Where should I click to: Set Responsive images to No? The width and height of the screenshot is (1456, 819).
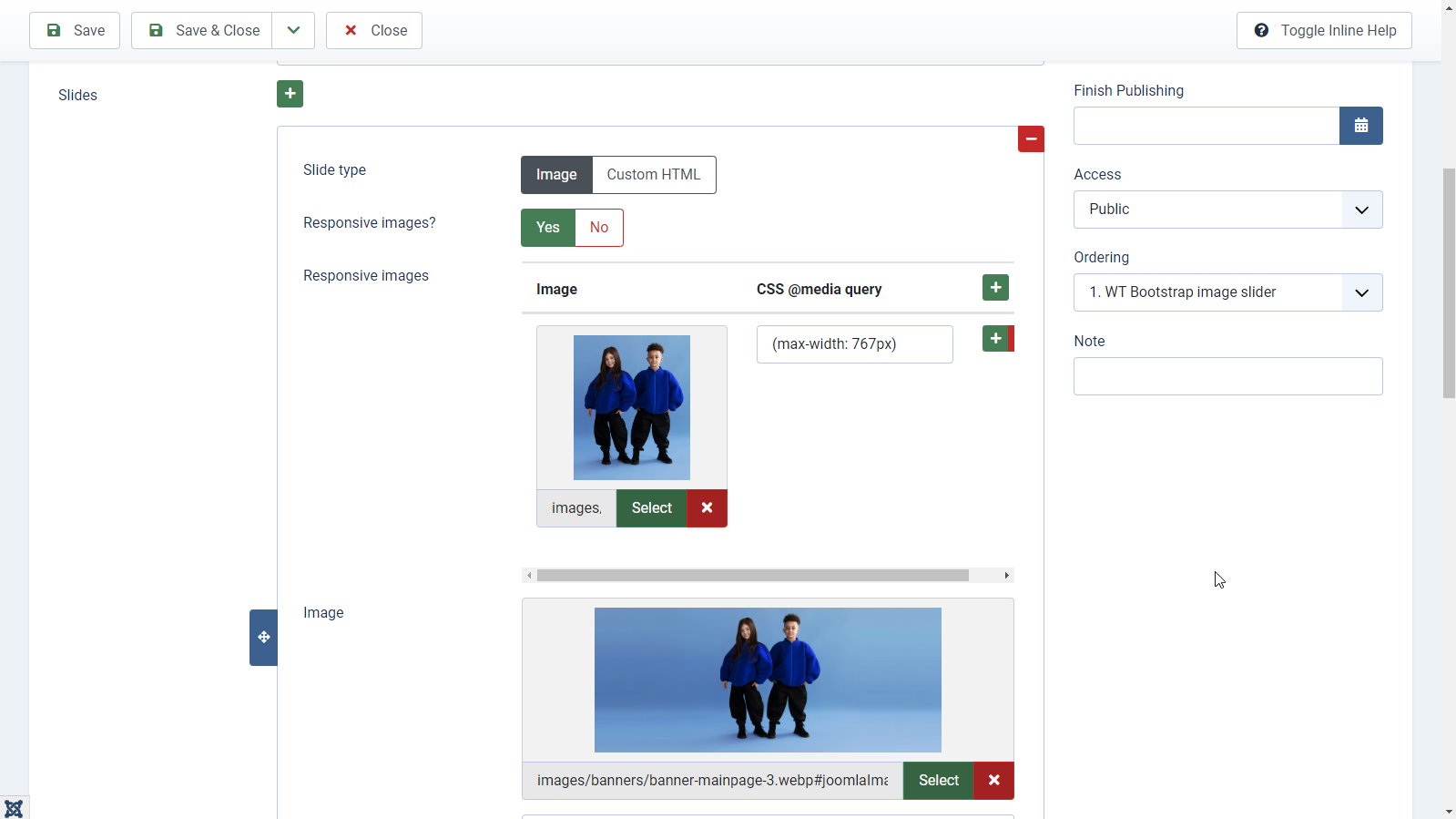(x=599, y=228)
